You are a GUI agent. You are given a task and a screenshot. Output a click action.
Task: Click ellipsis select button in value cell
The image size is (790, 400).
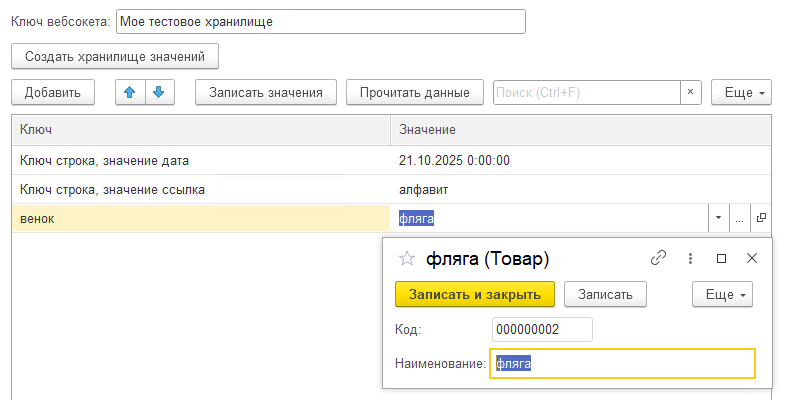click(x=740, y=218)
